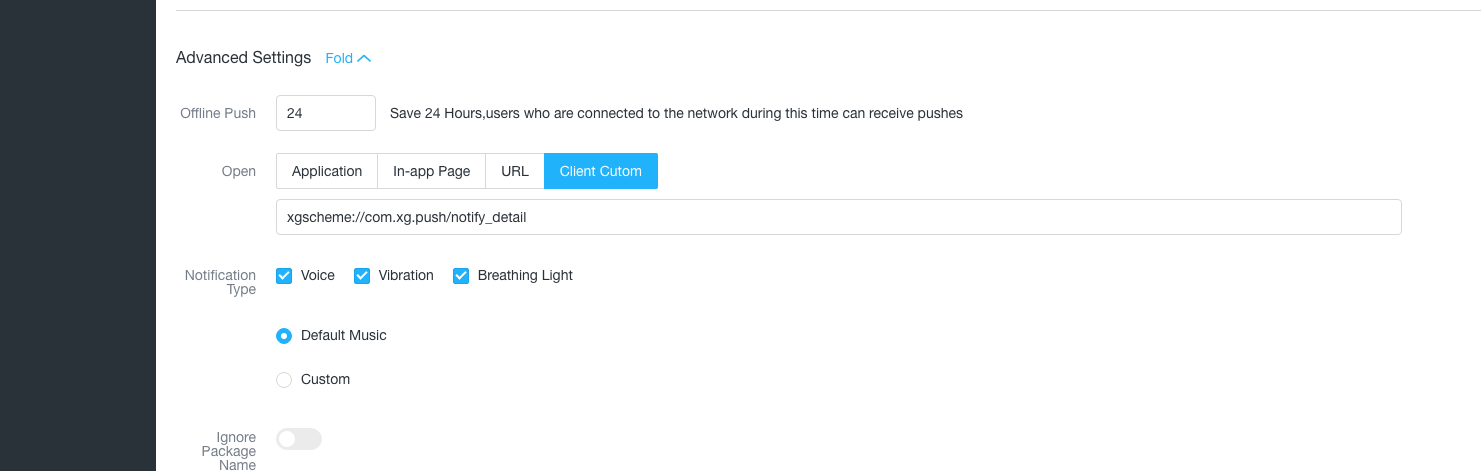
Task: Select the Client Cutom option
Action: click(x=601, y=171)
